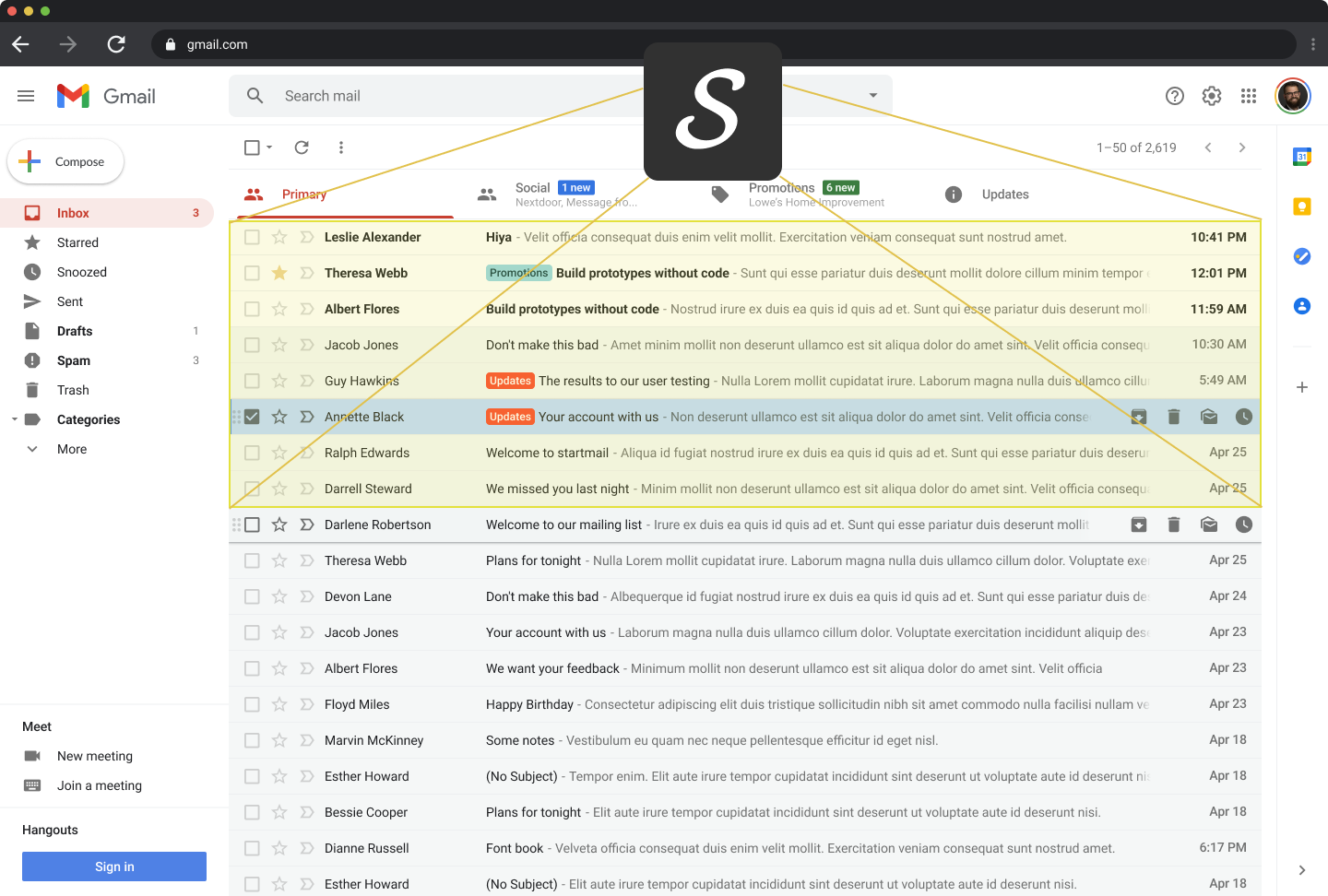The width and height of the screenshot is (1328, 896).
Task: Switch to the Primary tab
Action: pyautogui.click(x=345, y=195)
